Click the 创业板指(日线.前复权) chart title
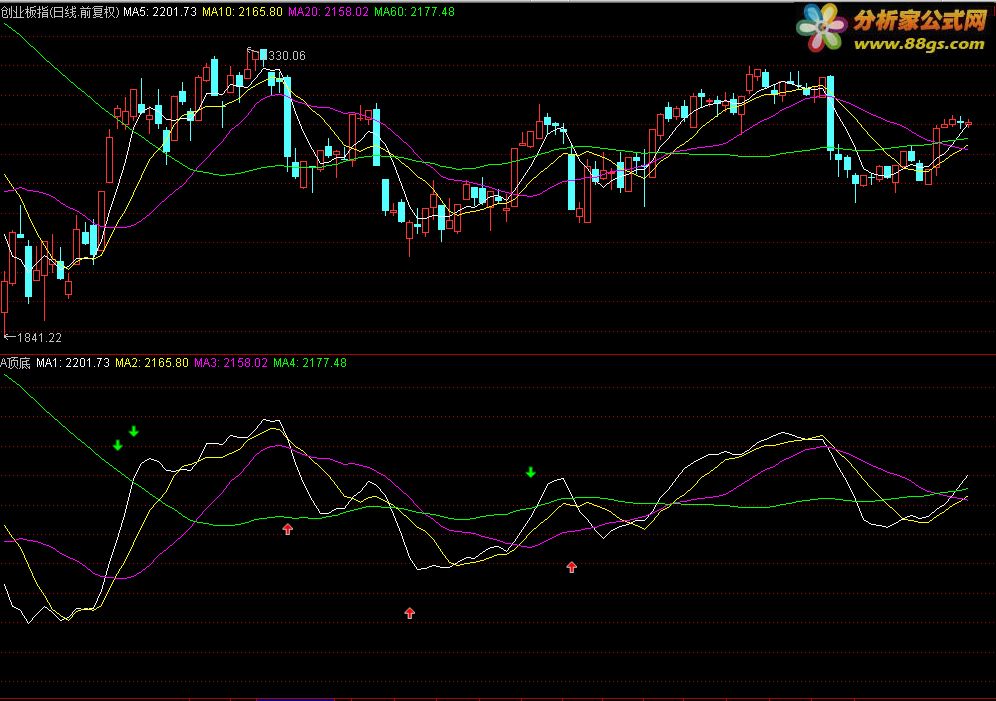The height and width of the screenshot is (701, 996). (60, 11)
